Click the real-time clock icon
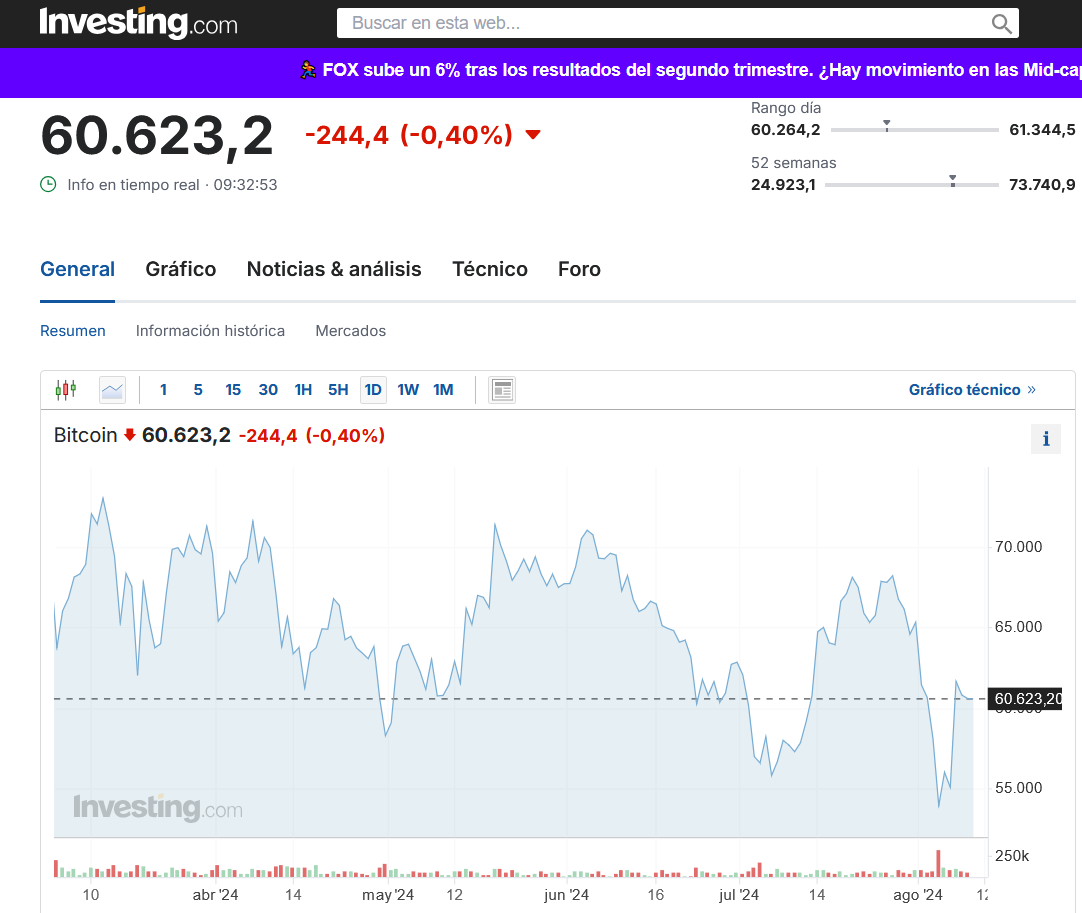 pos(48,184)
